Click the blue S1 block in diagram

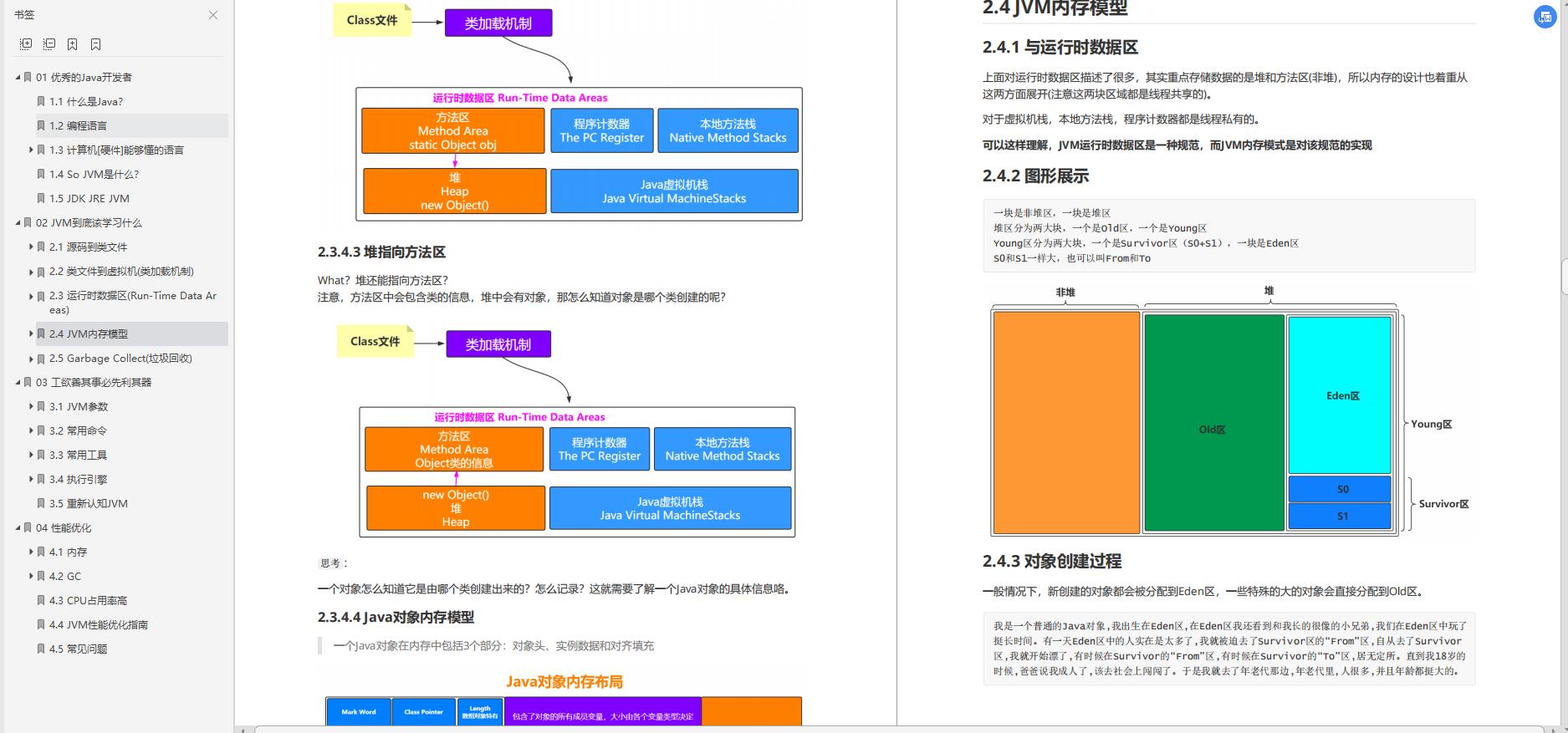pyautogui.click(x=1340, y=517)
